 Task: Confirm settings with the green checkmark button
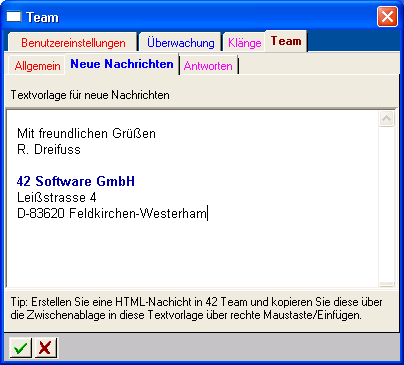pos(21,348)
